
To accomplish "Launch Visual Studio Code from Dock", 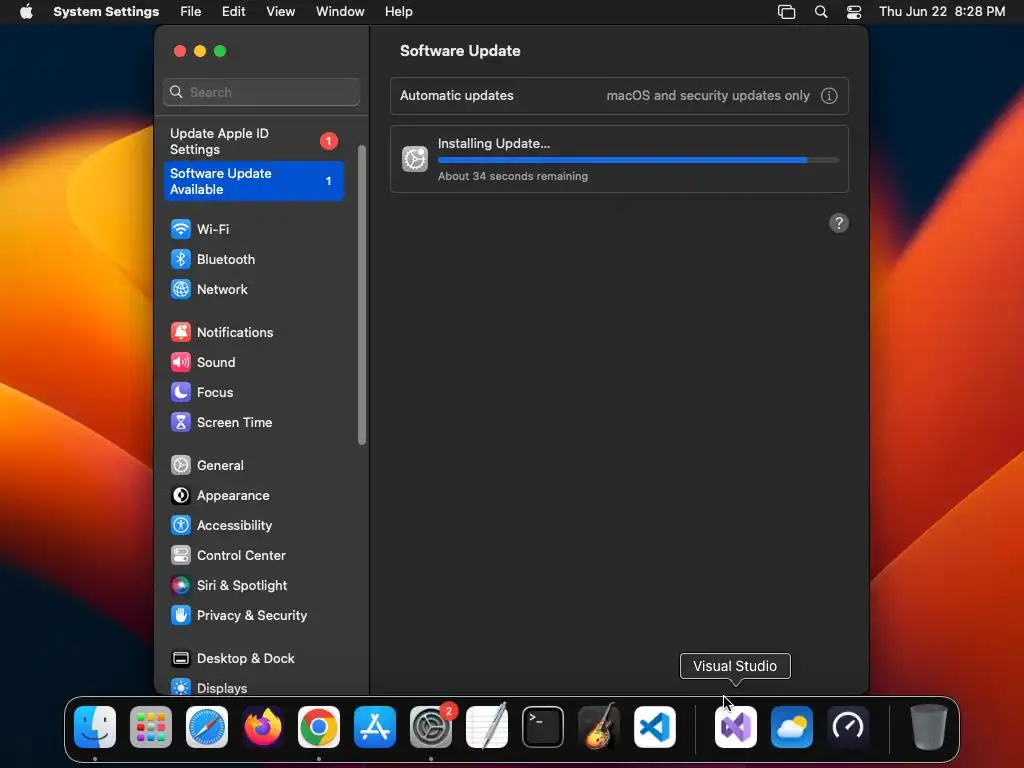I will 655,727.
